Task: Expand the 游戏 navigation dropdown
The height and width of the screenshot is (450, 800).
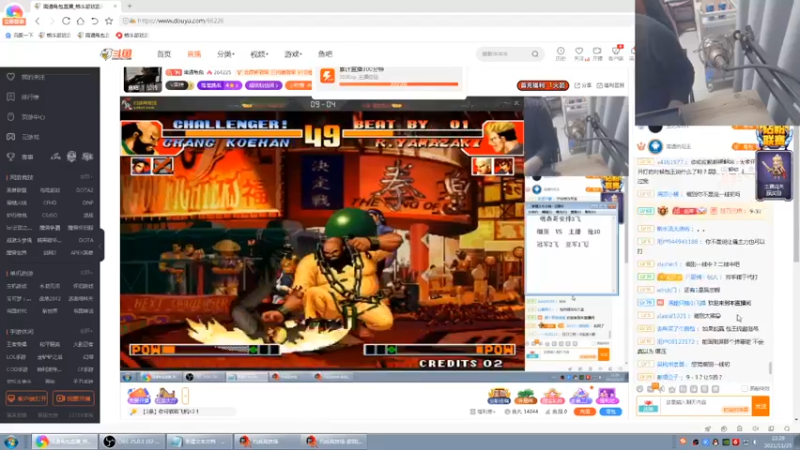Action: (x=293, y=54)
